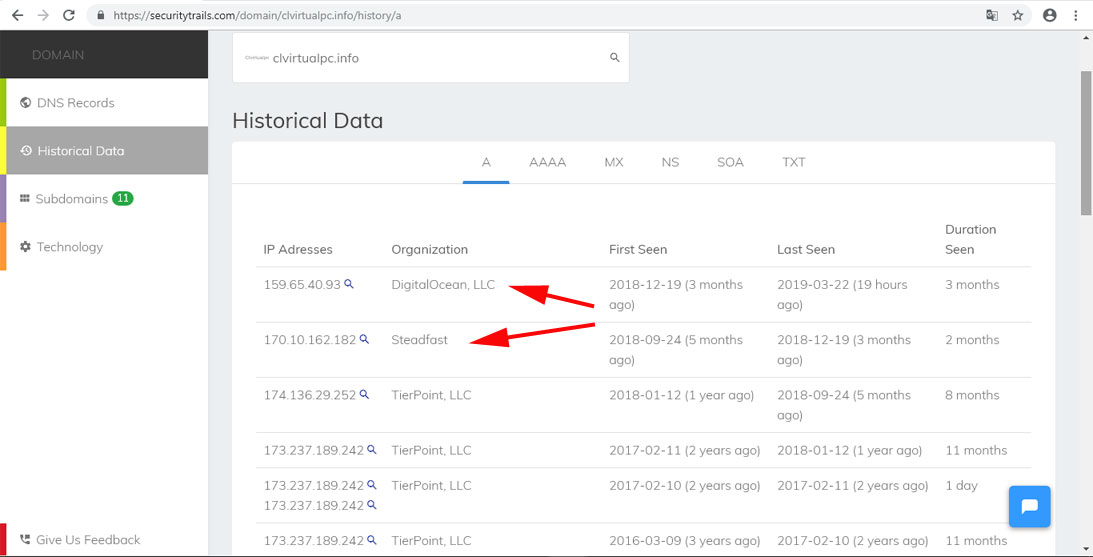Click the browser reload icon
The image size is (1093, 557).
coord(68,16)
